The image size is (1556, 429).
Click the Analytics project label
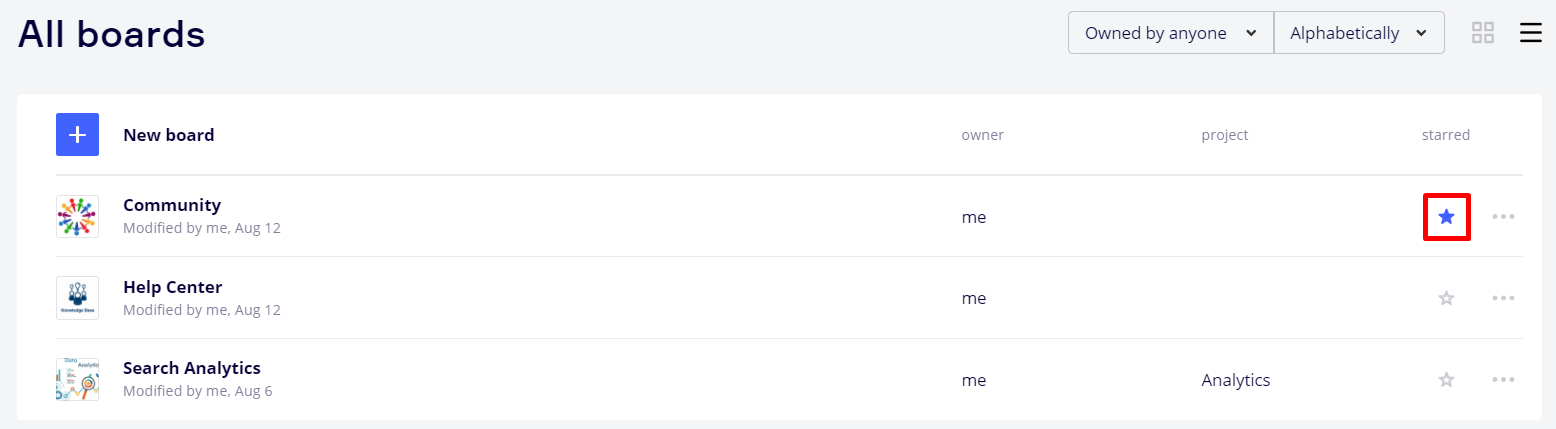coord(1236,380)
